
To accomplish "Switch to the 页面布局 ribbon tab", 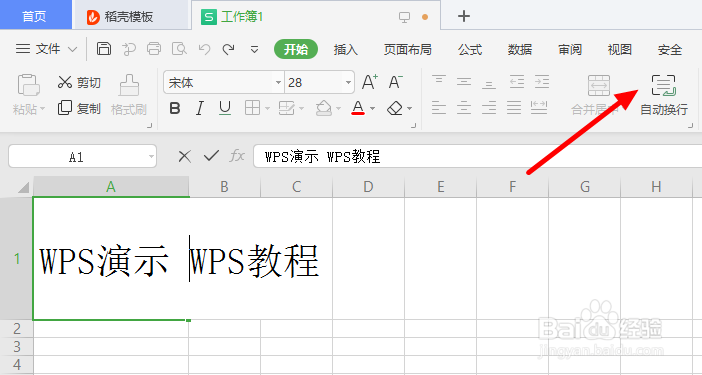I will coord(407,50).
